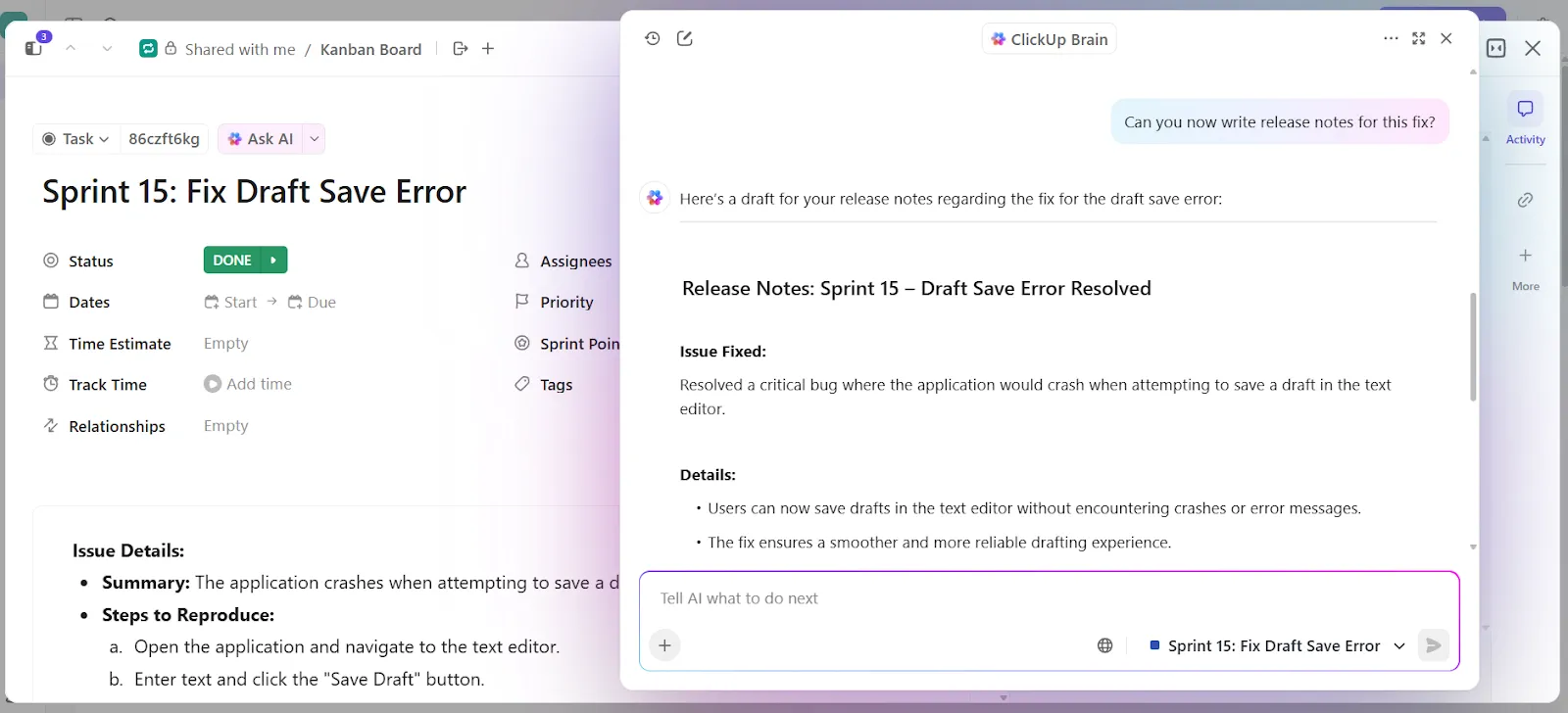Send the AI prompt arrow button
The image size is (1568, 713).
click(x=1433, y=645)
